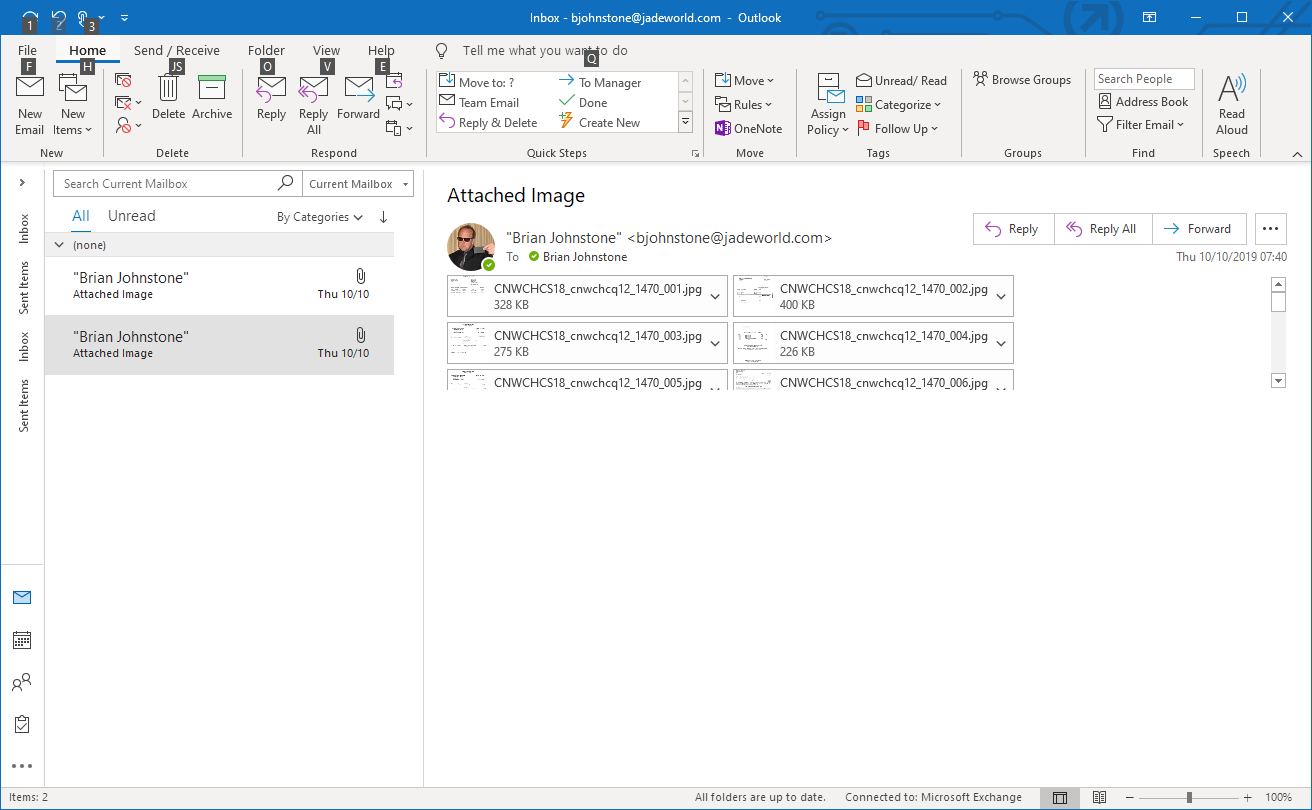Screen dimensions: 1312x810
Task: Open the Calendar view
Action: 22,640
